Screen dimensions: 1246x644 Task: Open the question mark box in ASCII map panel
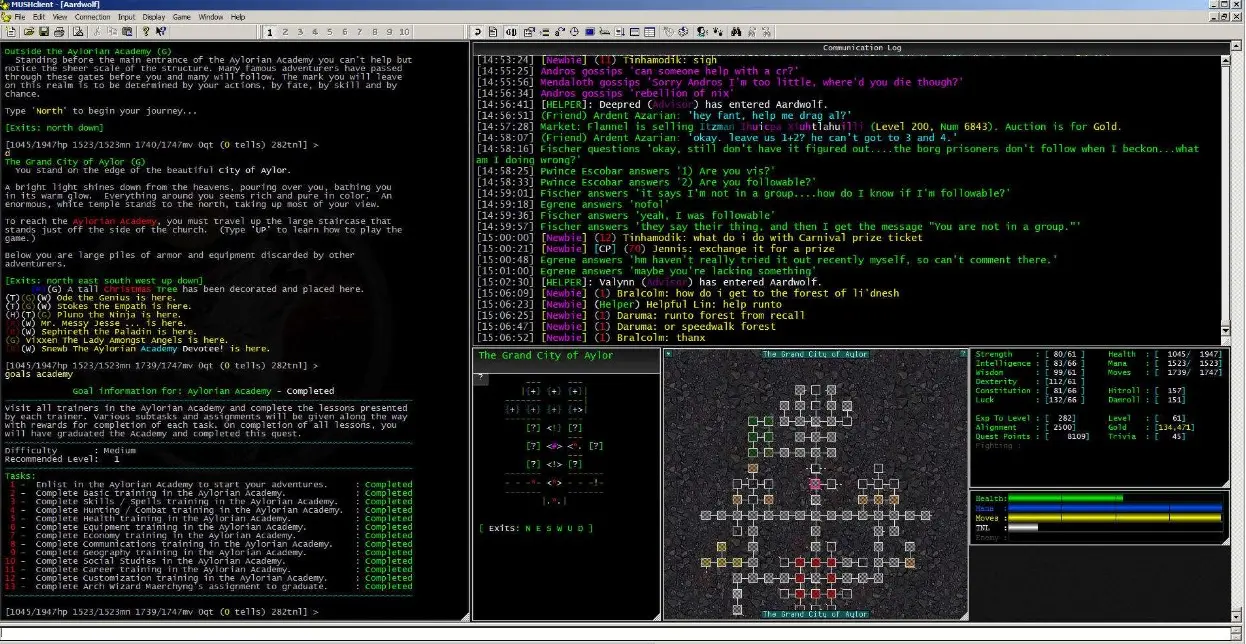[x=480, y=377]
